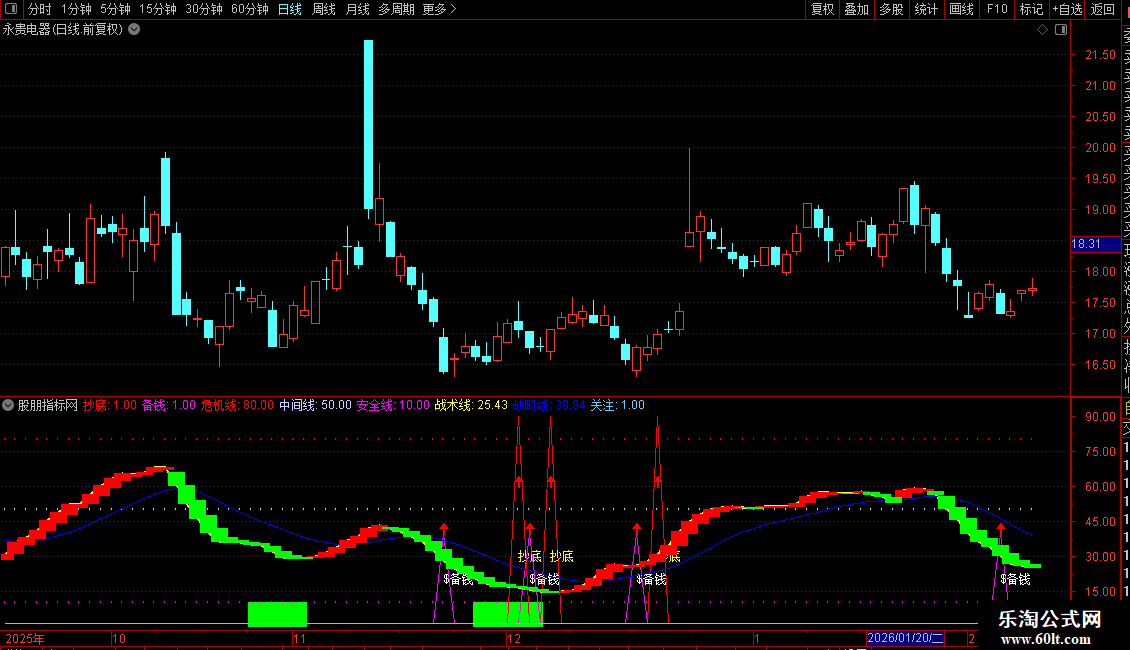The image size is (1130, 650).
Task: Click the 2025年 label on the time axis
Action: 25,638
